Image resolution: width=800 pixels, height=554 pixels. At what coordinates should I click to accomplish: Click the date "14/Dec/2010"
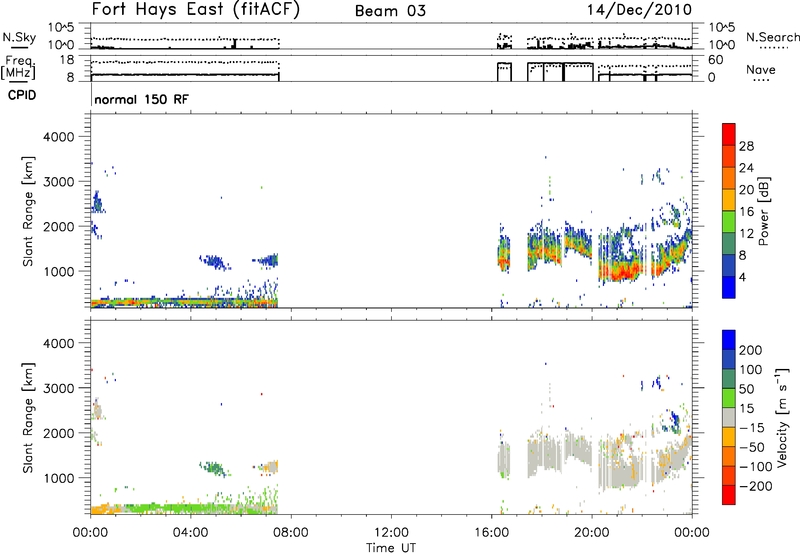point(639,10)
